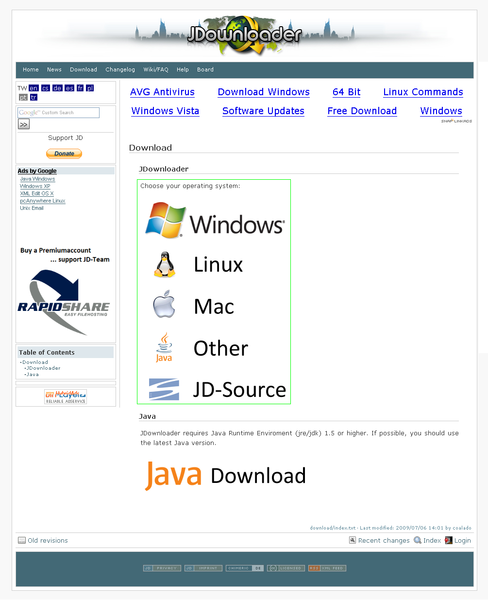Click the Chimeric footer badge
The image size is (488, 600).
tap(245, 568)
